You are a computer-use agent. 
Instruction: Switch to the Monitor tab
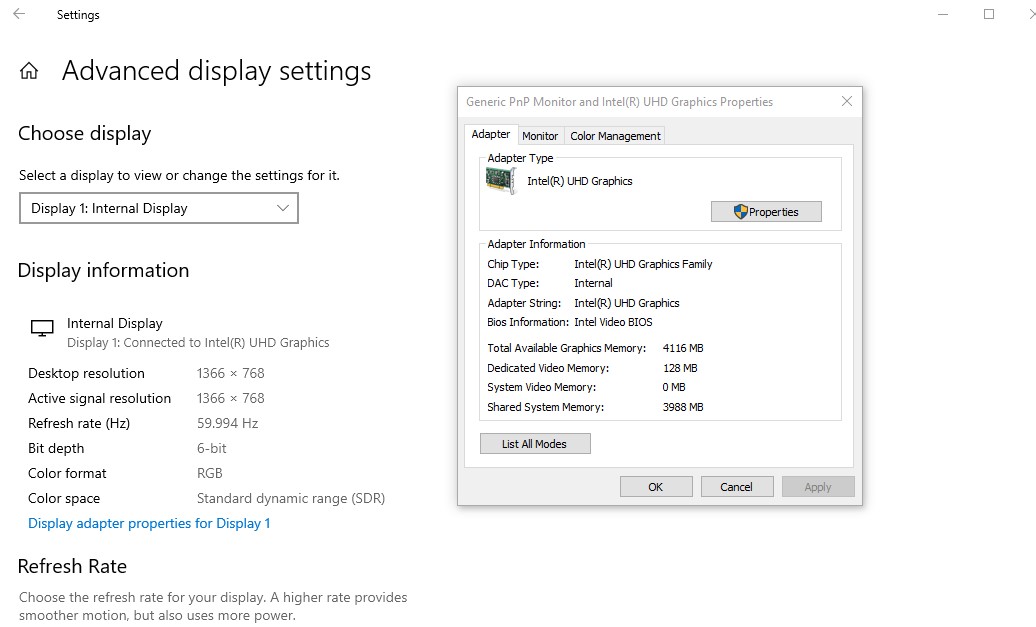[540, 135]
